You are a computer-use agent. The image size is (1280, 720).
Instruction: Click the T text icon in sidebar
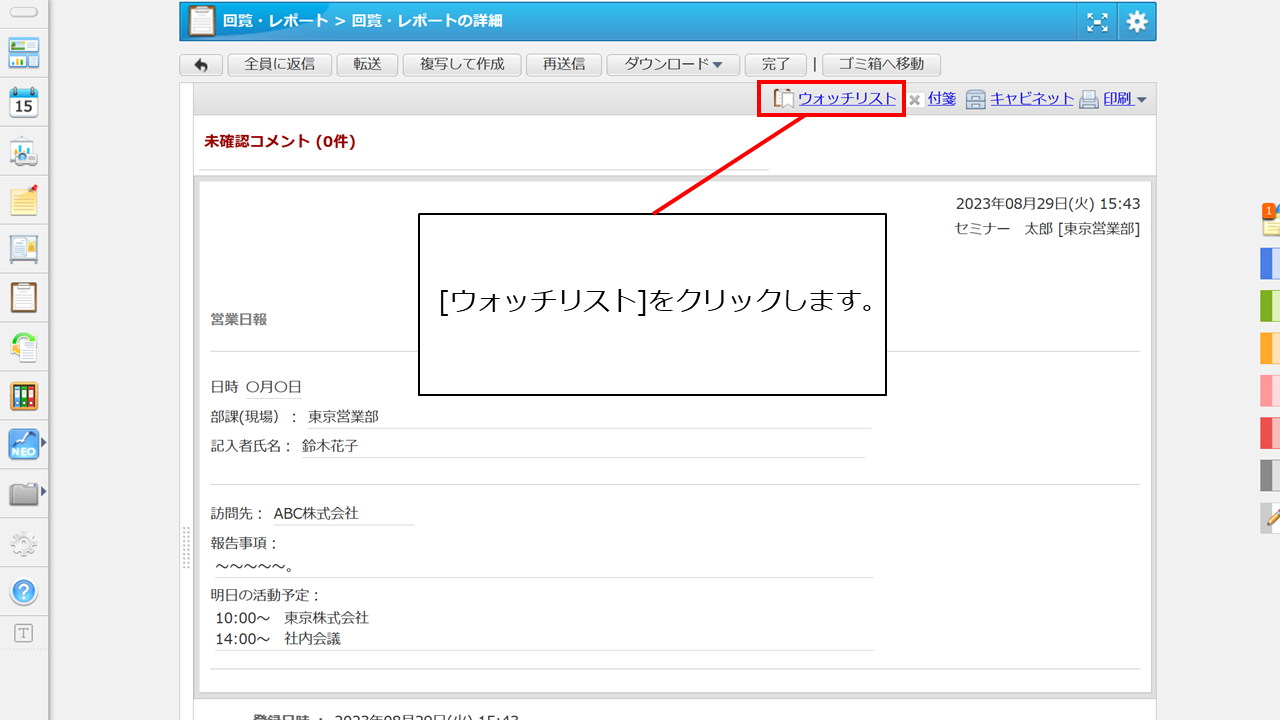(24, 633)
